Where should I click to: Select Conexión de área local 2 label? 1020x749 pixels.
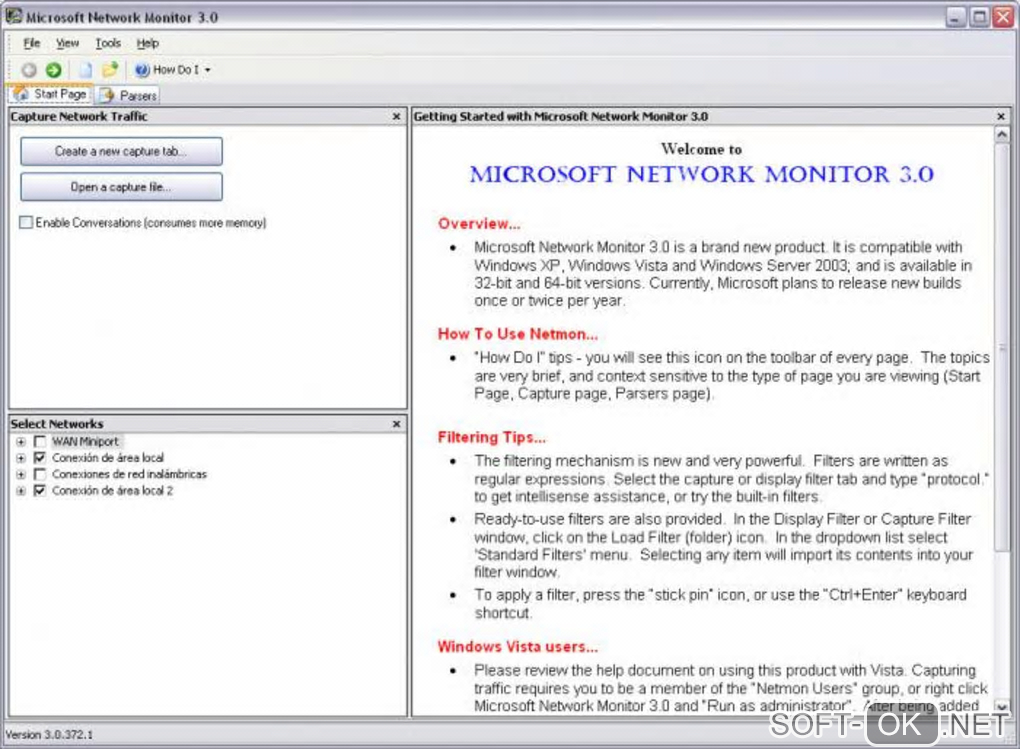pos(113,491)
